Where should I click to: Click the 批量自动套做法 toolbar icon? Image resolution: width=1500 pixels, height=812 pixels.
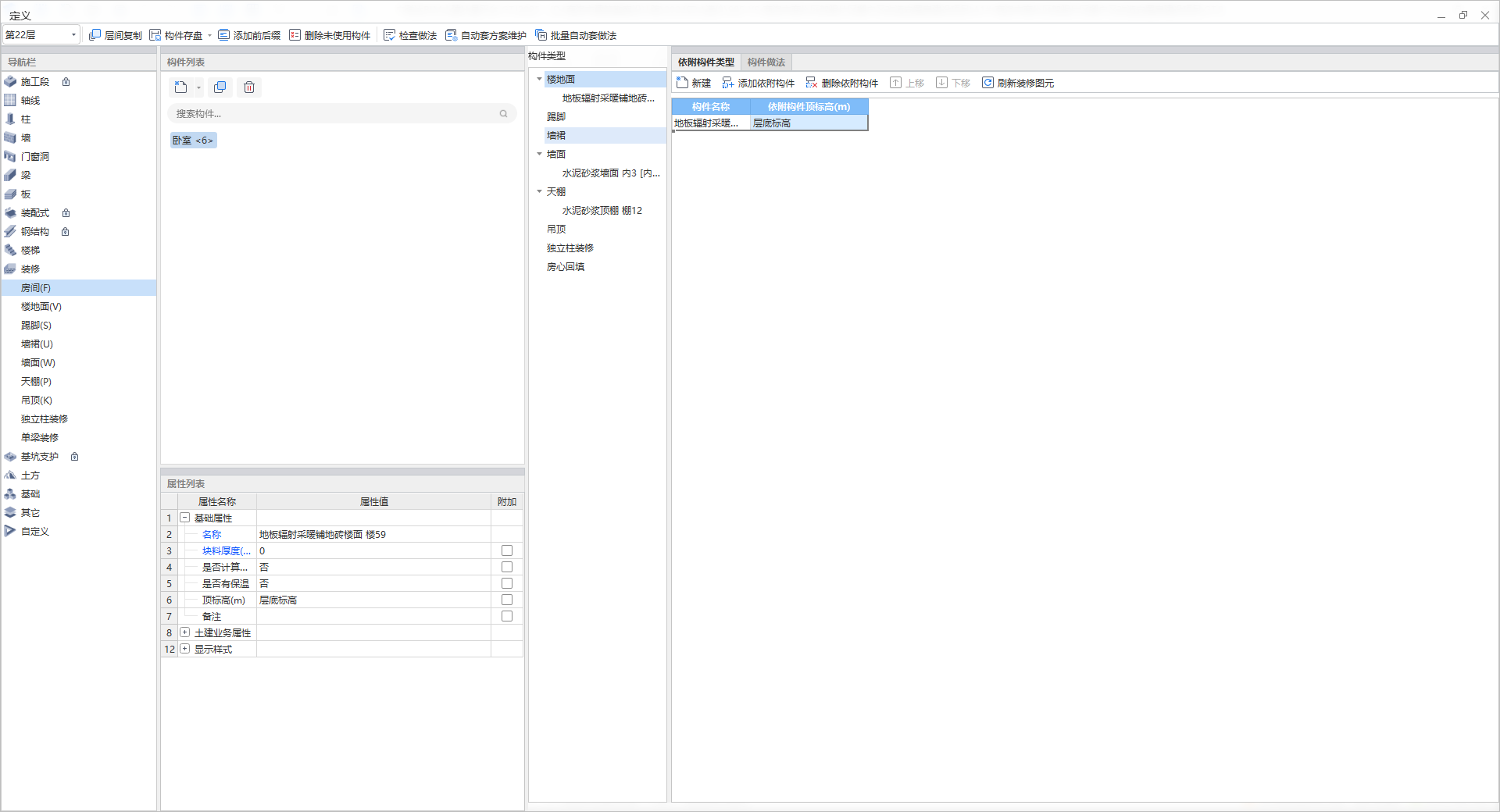pos(541,35)
